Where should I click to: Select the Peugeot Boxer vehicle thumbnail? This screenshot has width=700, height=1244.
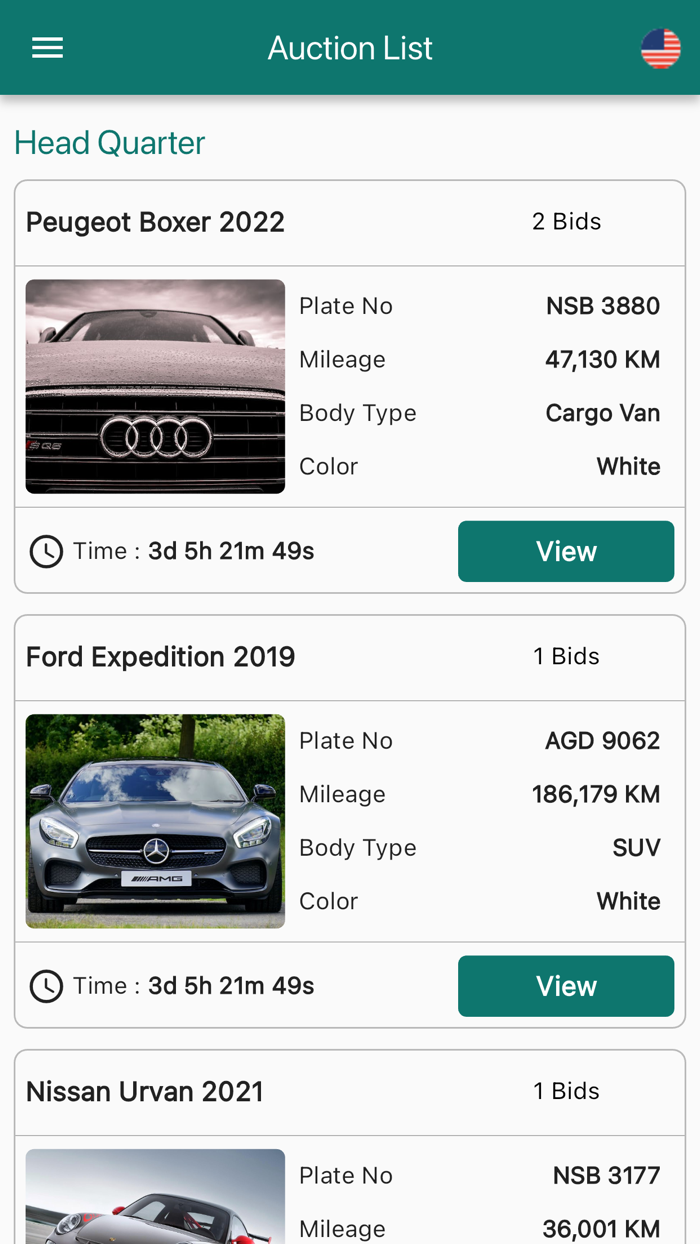(x=155, y=386)
